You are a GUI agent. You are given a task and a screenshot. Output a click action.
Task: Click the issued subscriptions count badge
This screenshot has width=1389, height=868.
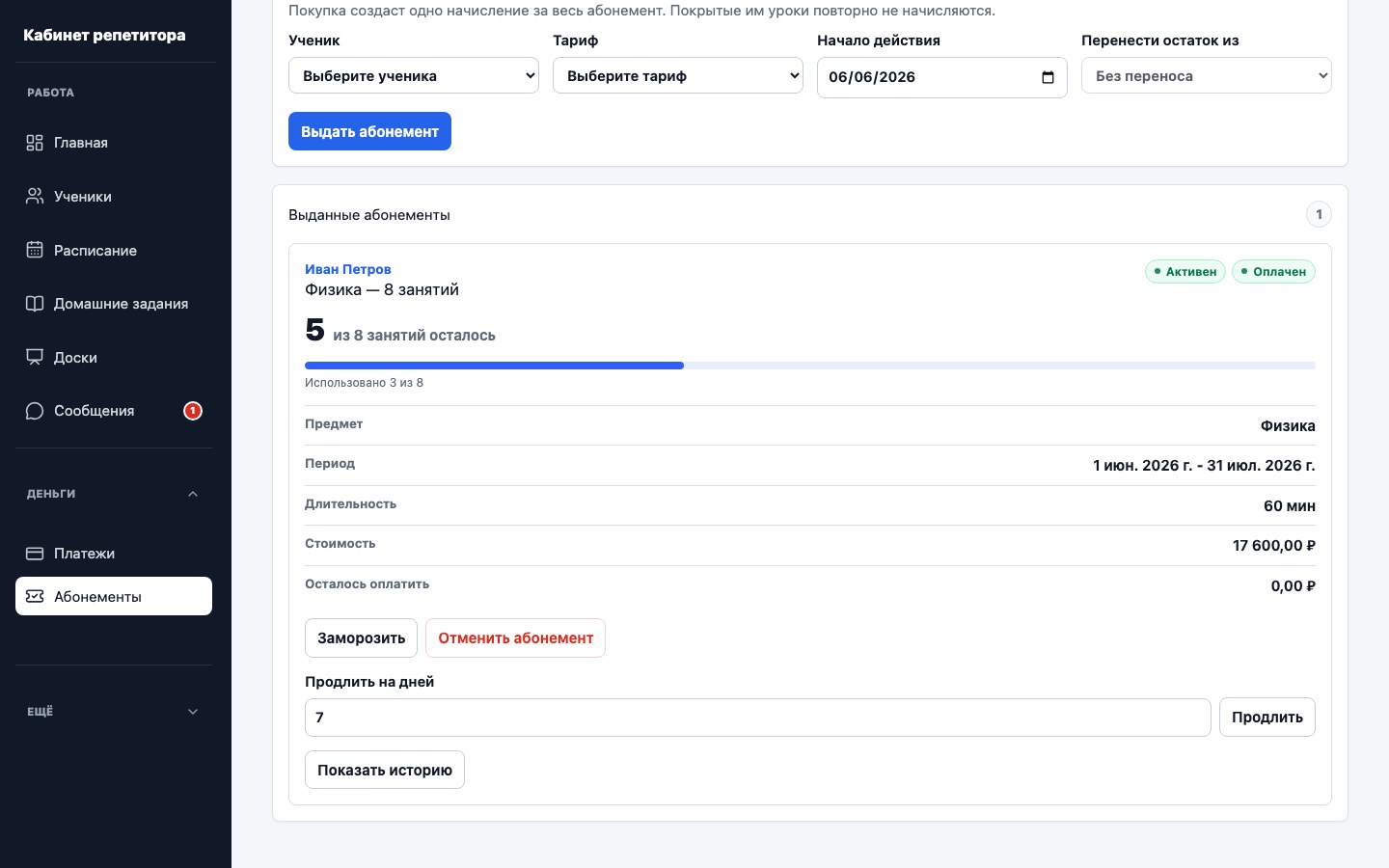(x=1319, y=214)
